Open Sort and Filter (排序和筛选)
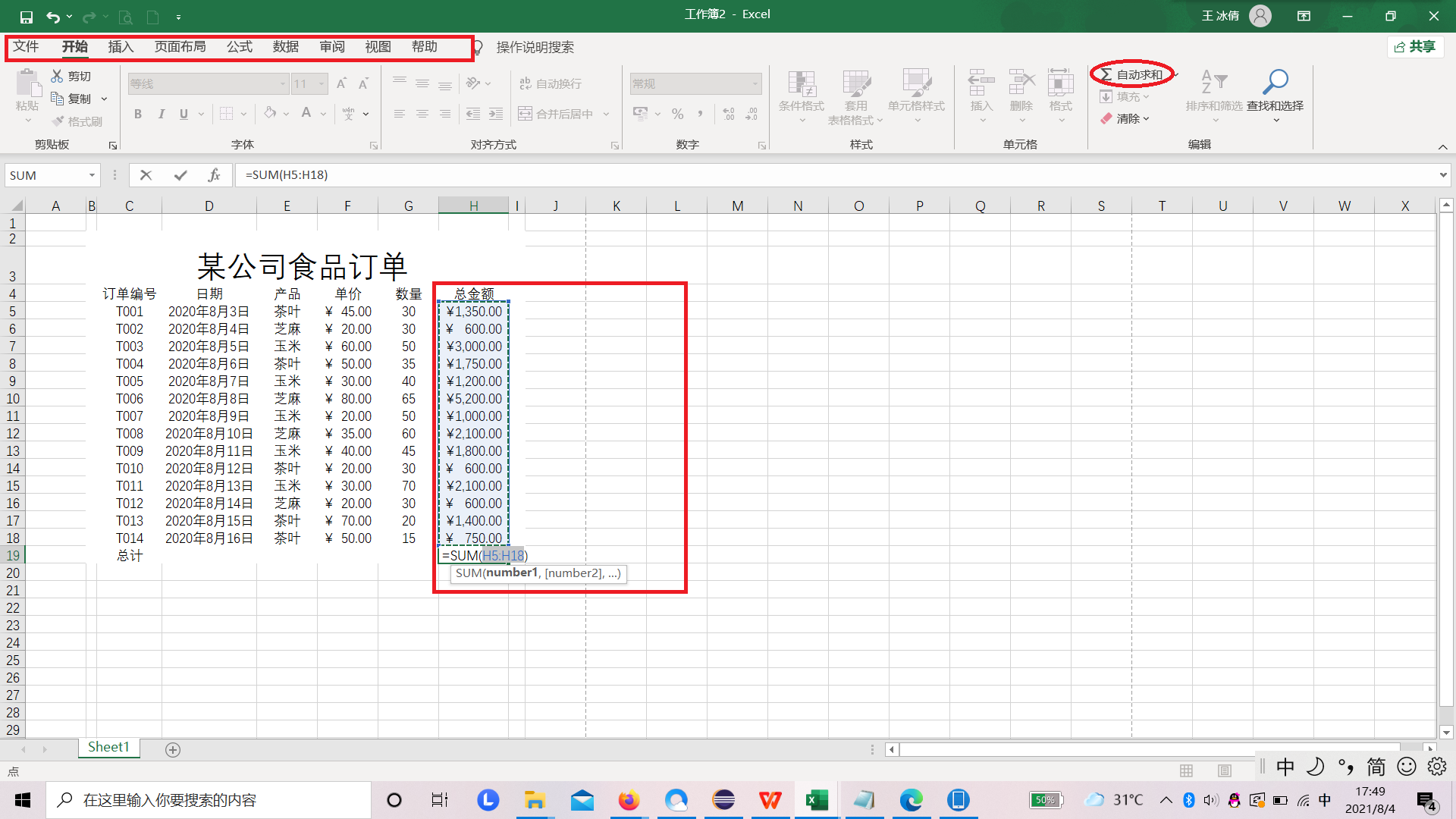 1214,97
